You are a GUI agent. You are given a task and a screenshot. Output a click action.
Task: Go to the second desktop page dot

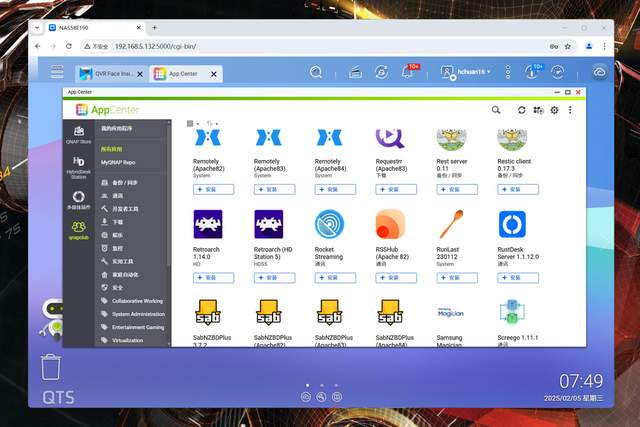pyautogui.click(x=322, y=385)
